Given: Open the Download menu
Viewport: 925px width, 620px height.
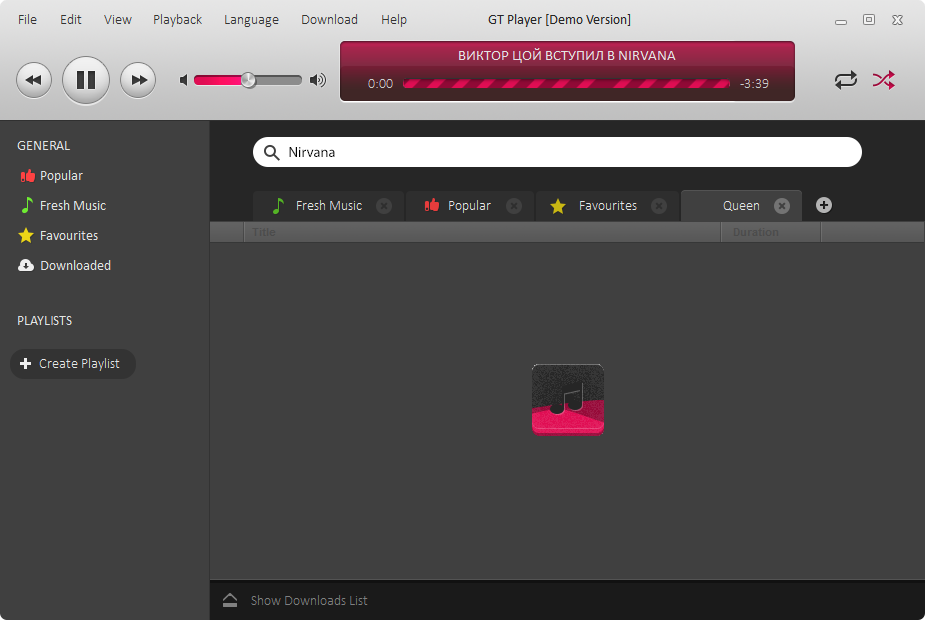Looking at the screenshot, I should tap(329, 19).
